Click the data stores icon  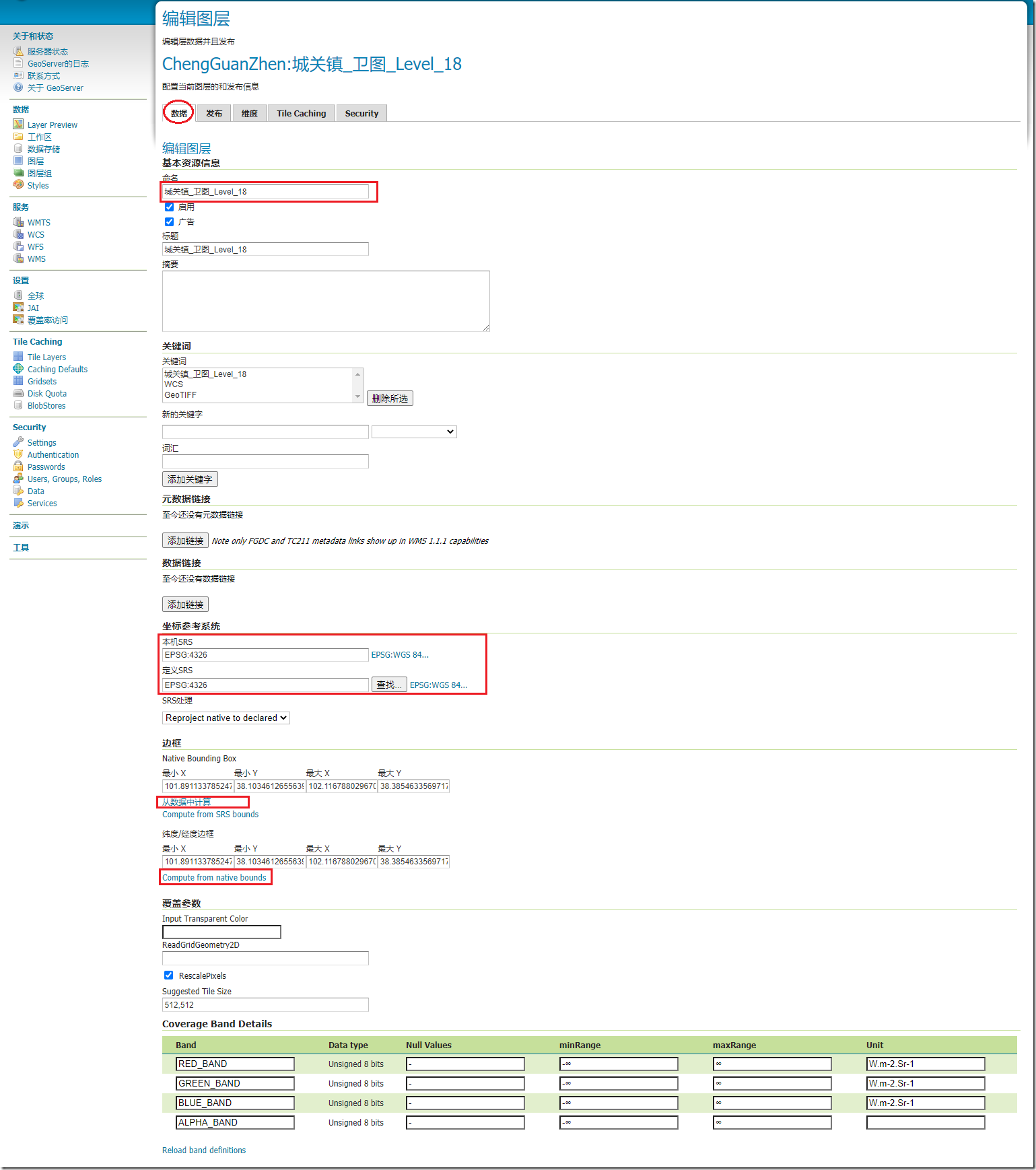pyautogui.click(x=18, y=149)
